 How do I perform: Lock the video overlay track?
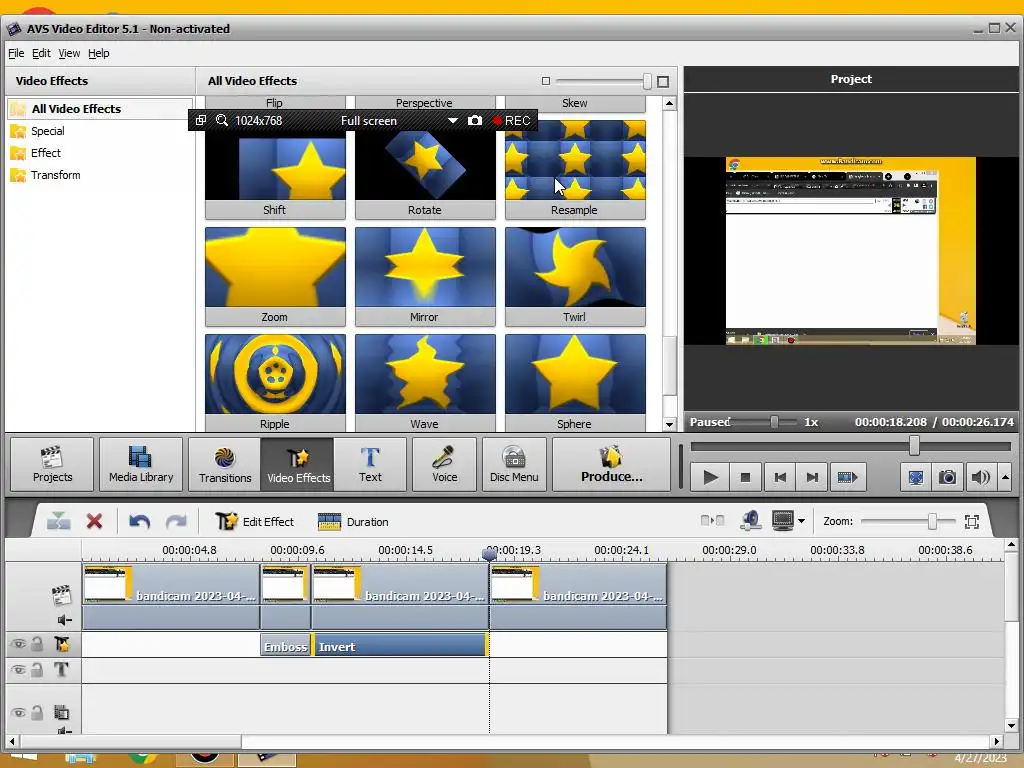coord(37,712)
